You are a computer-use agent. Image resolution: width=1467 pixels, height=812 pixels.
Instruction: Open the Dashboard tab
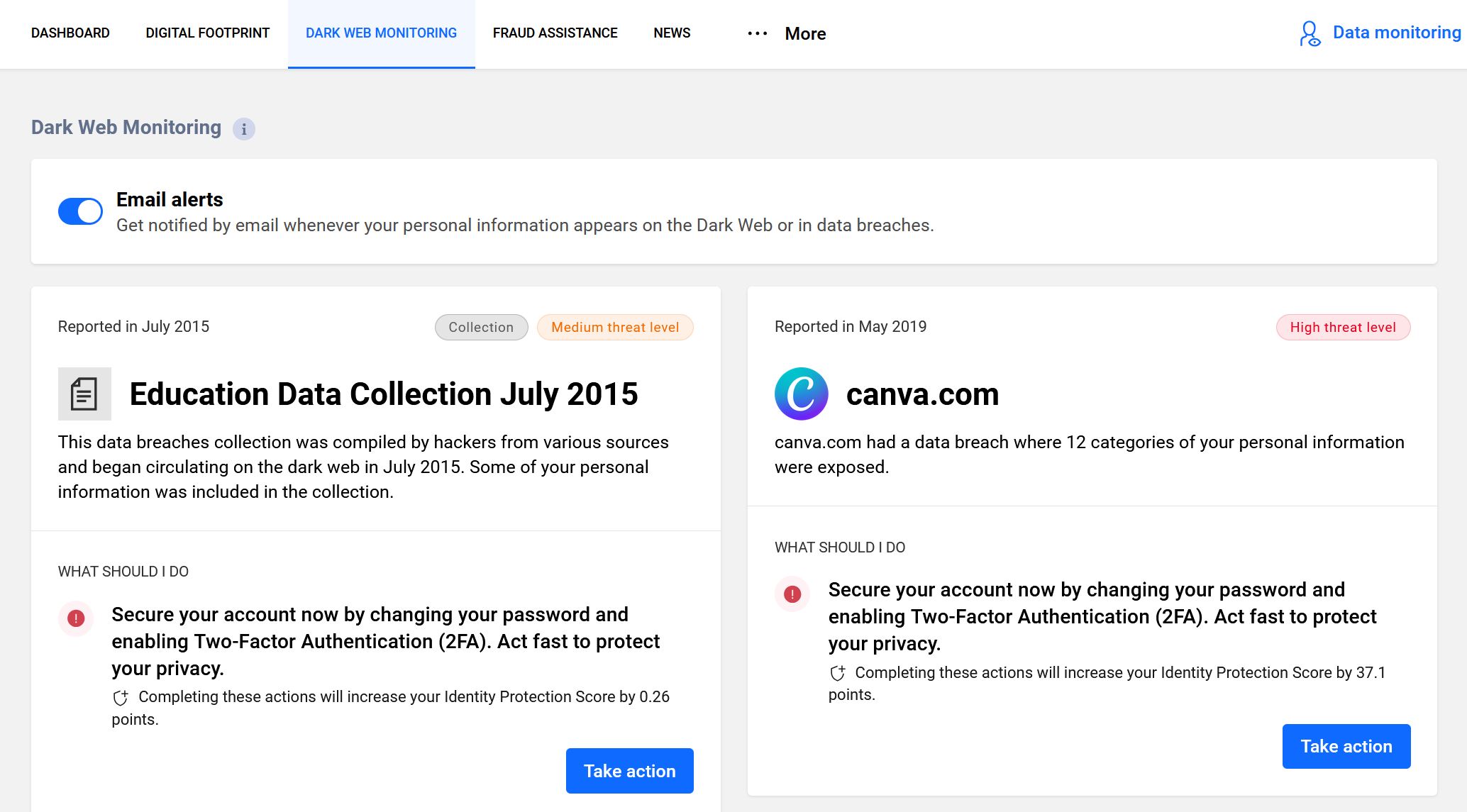click(70, 33)
